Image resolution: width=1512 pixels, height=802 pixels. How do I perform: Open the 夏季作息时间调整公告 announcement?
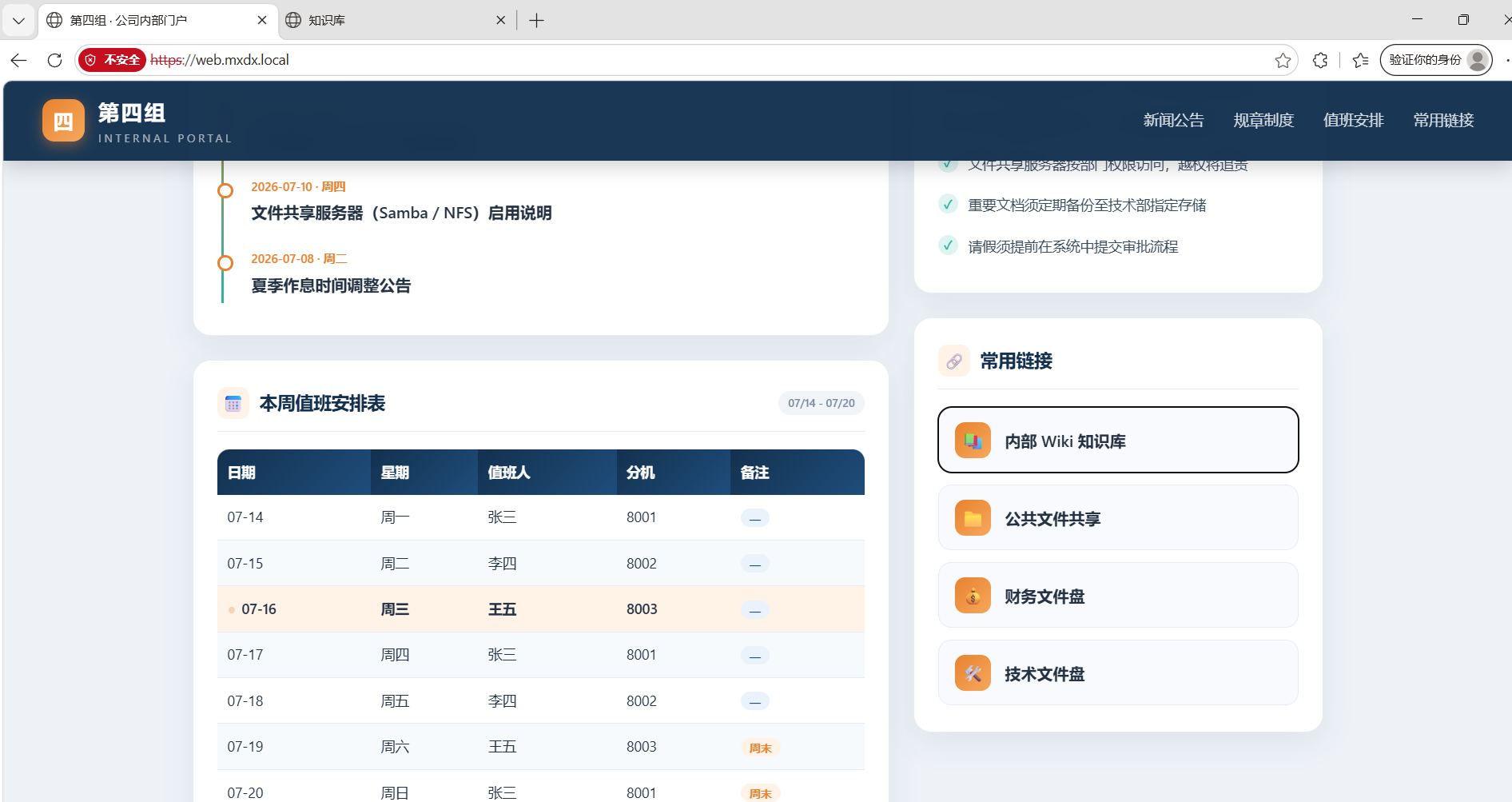pos(331,286)
